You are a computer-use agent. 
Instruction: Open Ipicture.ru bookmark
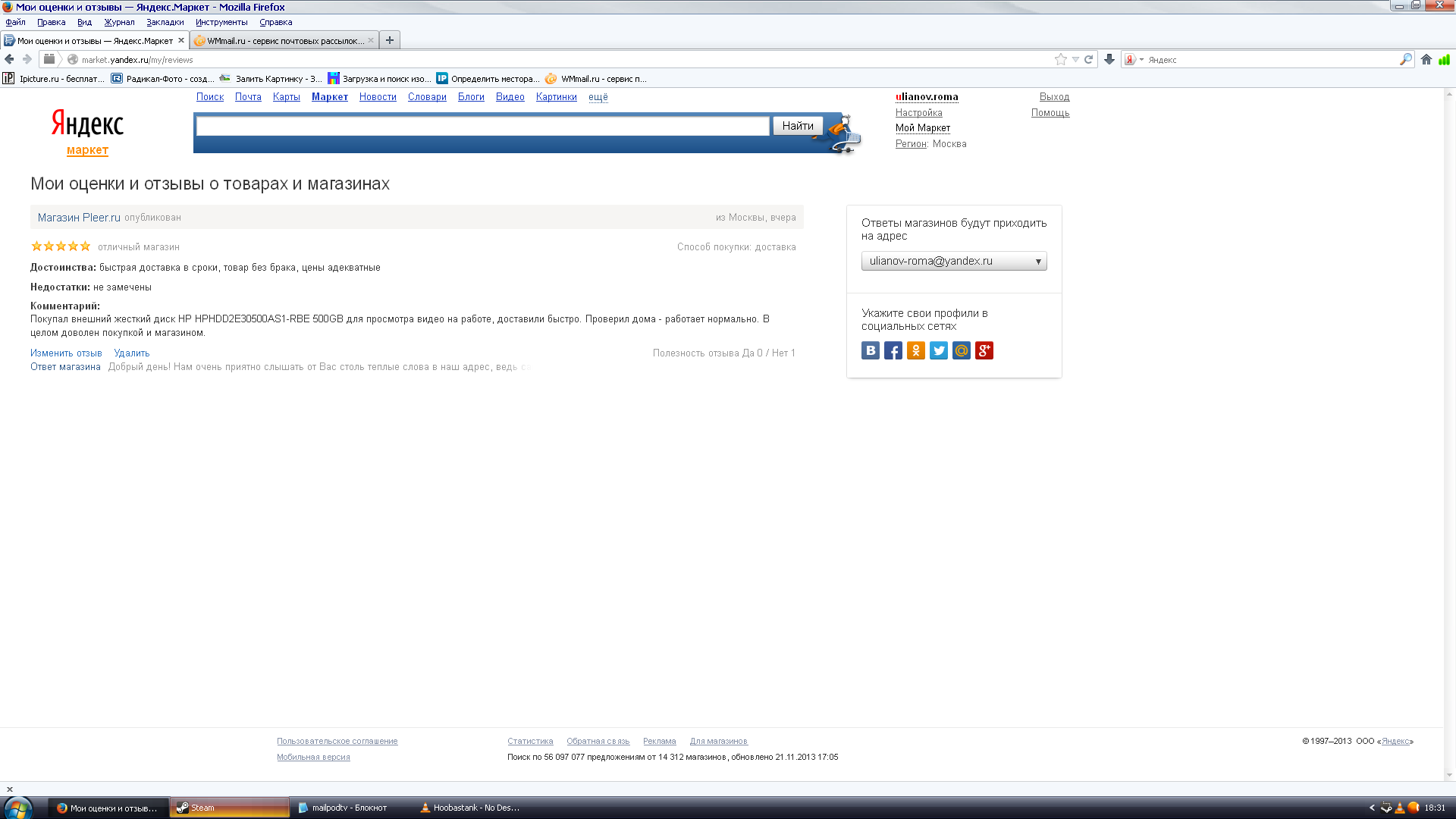(53, 78)
